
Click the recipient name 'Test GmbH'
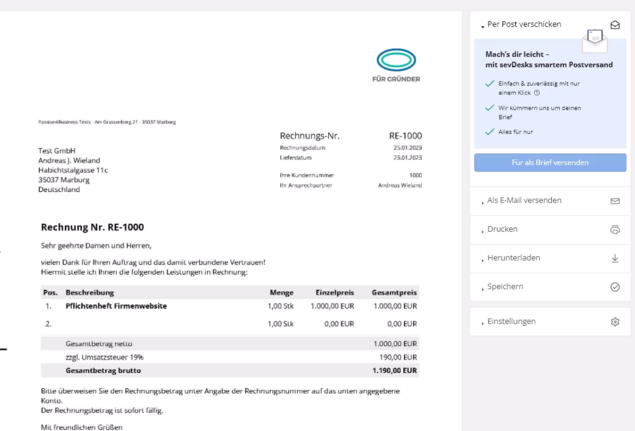point(57,151)
